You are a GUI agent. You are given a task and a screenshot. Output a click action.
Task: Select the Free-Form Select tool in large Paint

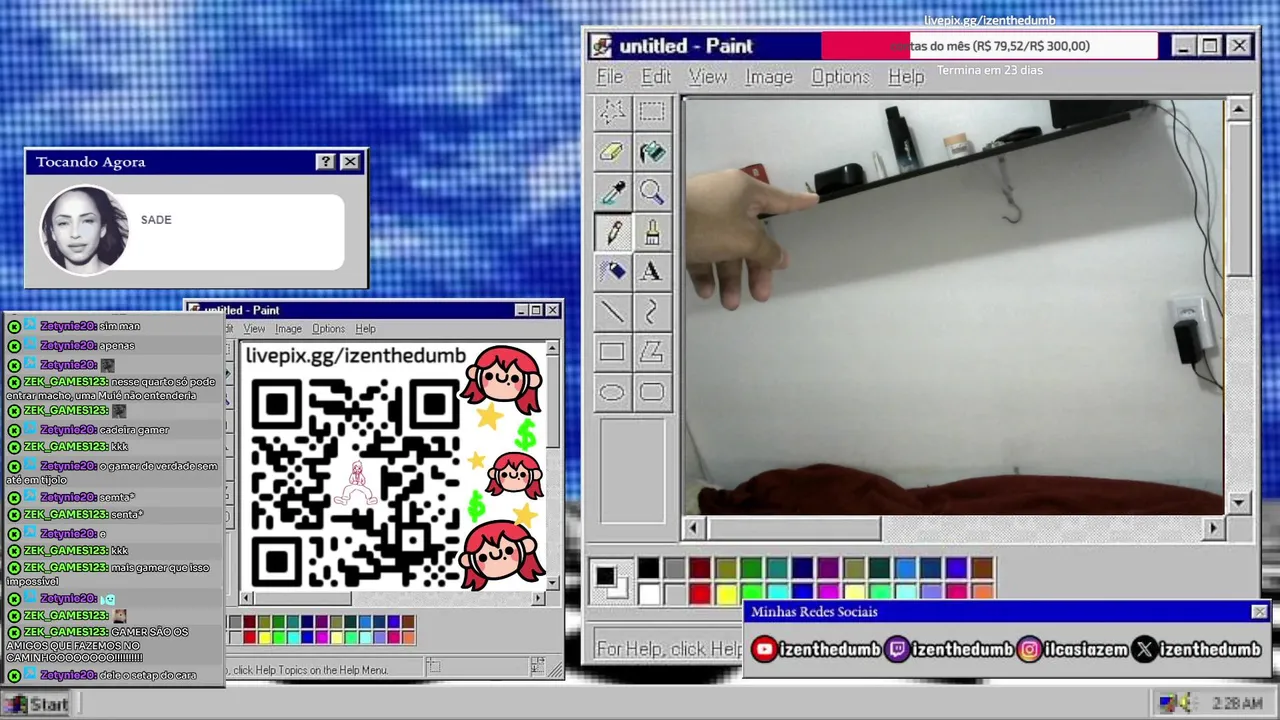pos(612,112)
